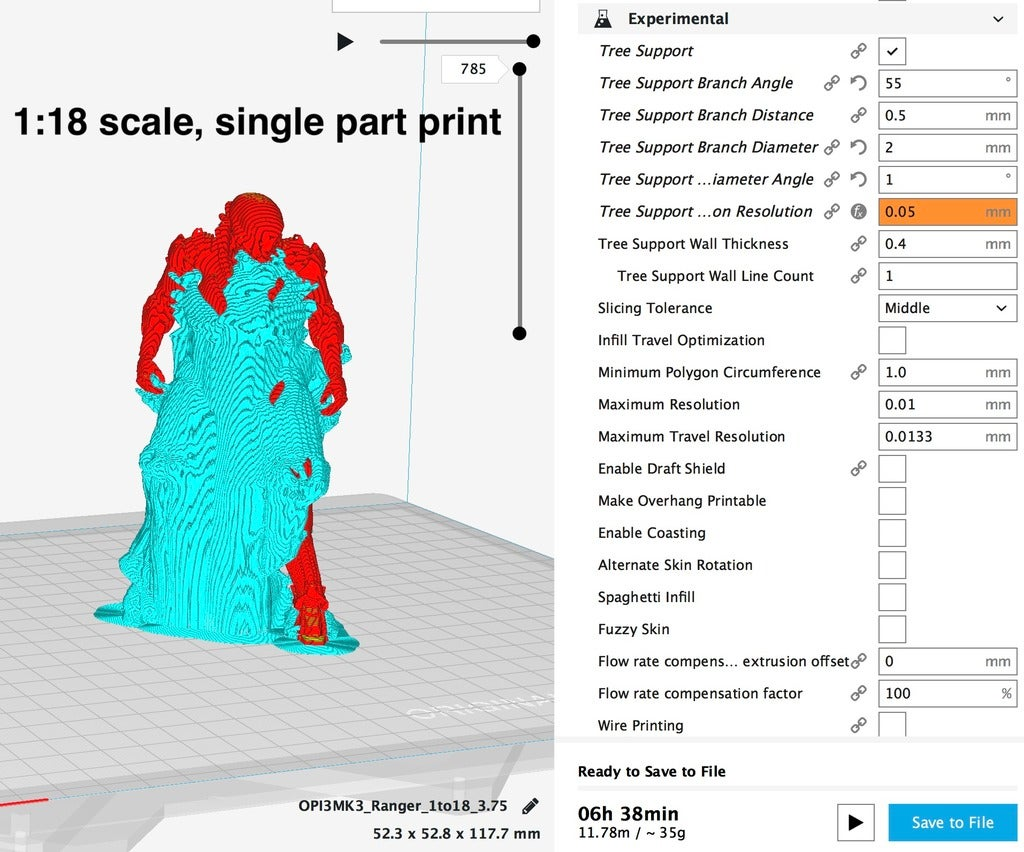Reset Tree Support Diameter Angle value
The height and width of the screenshot is (852, 1024).
coord(858,179)
